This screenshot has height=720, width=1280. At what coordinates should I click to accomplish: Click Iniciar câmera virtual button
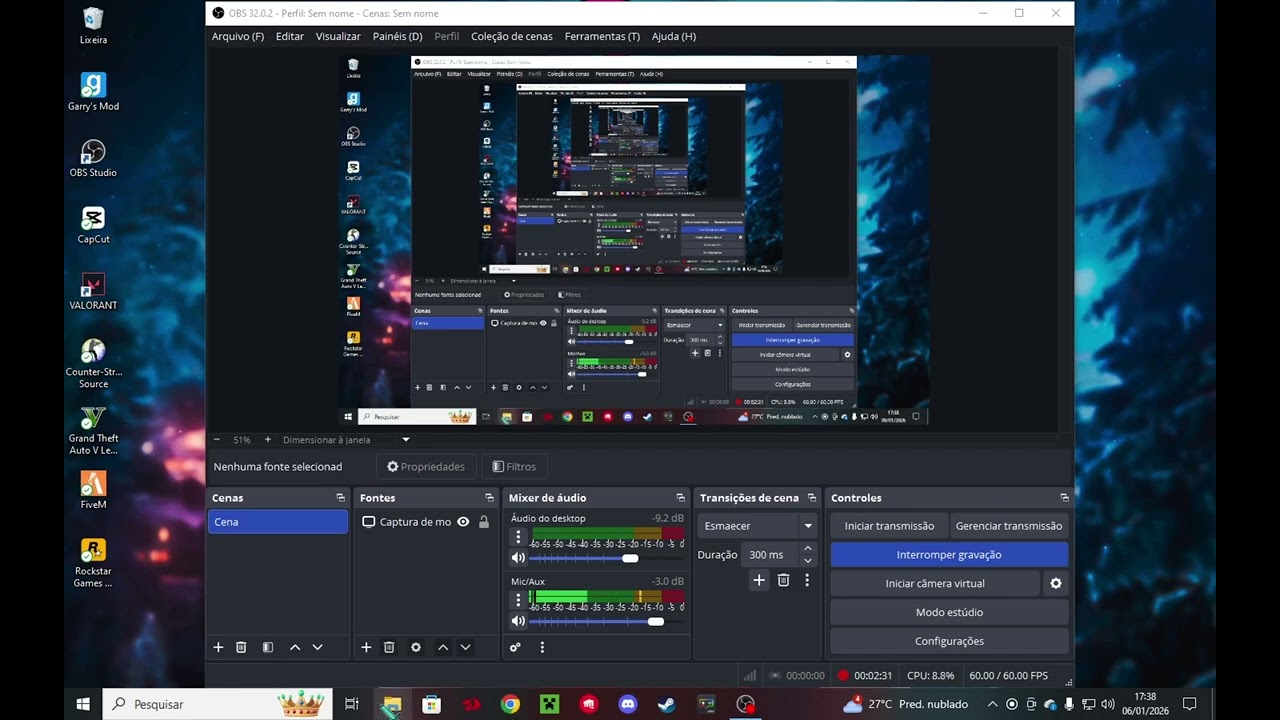[x=935, y=583]
